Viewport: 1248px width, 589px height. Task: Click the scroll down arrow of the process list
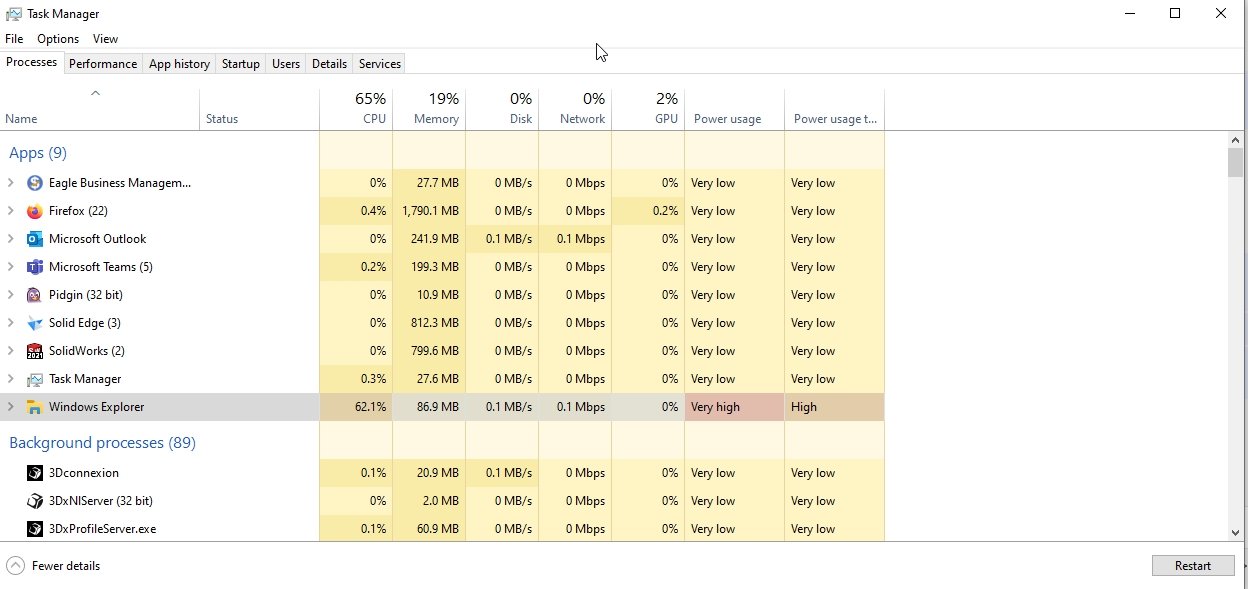coord(1235,533)
